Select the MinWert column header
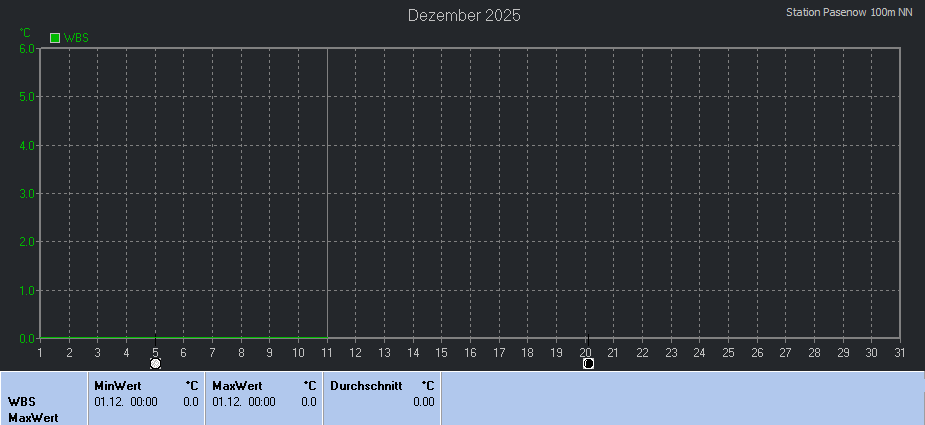The width and height of the screenshot is (925, 425). [x=118, y=385]
